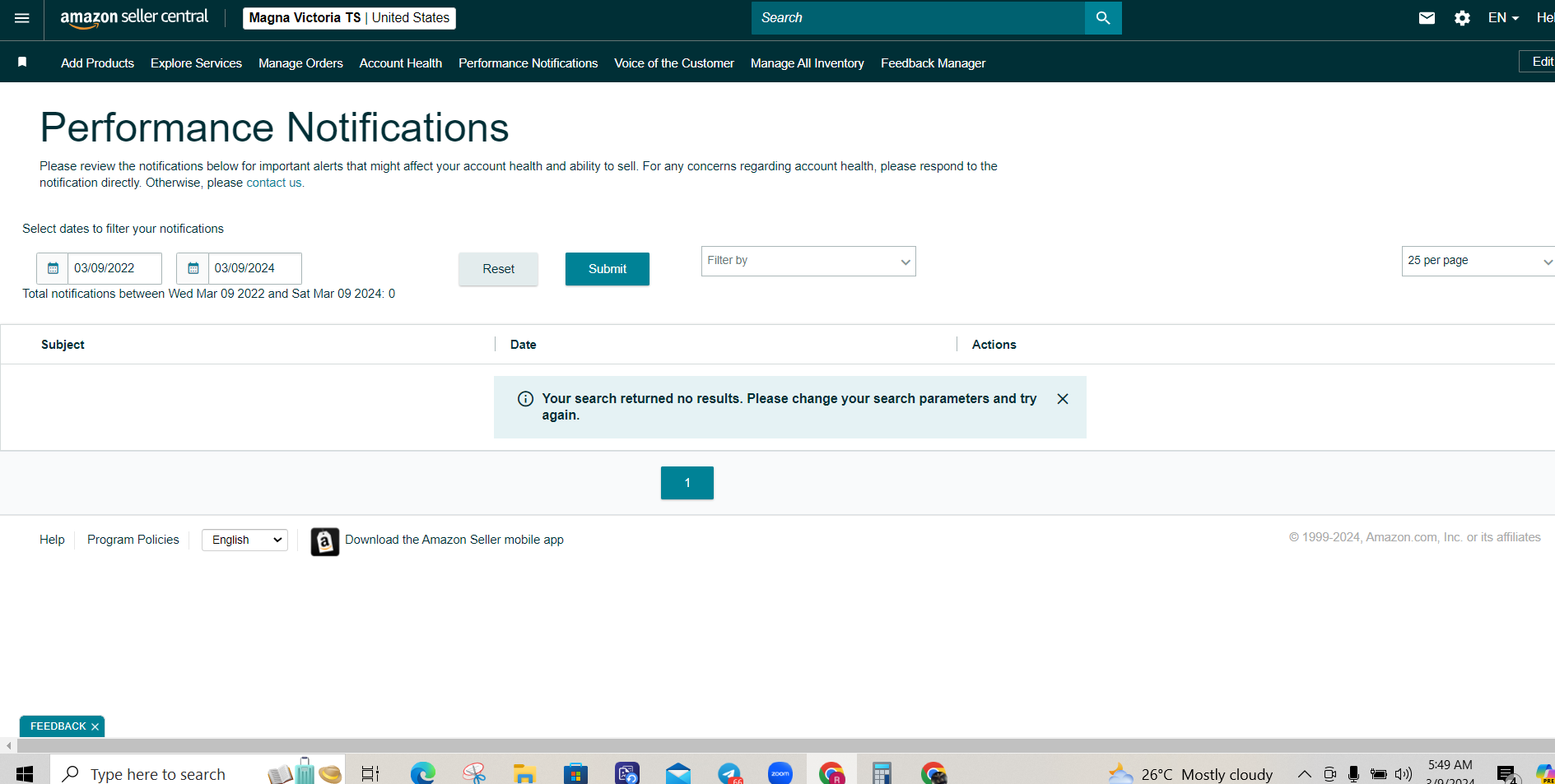Click the Reset button
Viewport: 1555px width, 784px height.
[x=498, y=269]
